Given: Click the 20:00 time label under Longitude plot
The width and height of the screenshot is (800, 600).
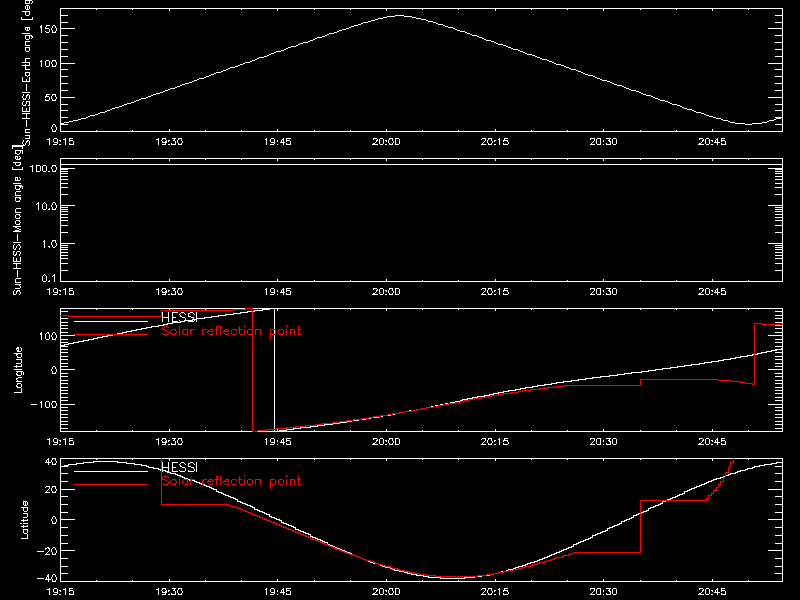Looking at the screenshot, I should click(386, 441).
